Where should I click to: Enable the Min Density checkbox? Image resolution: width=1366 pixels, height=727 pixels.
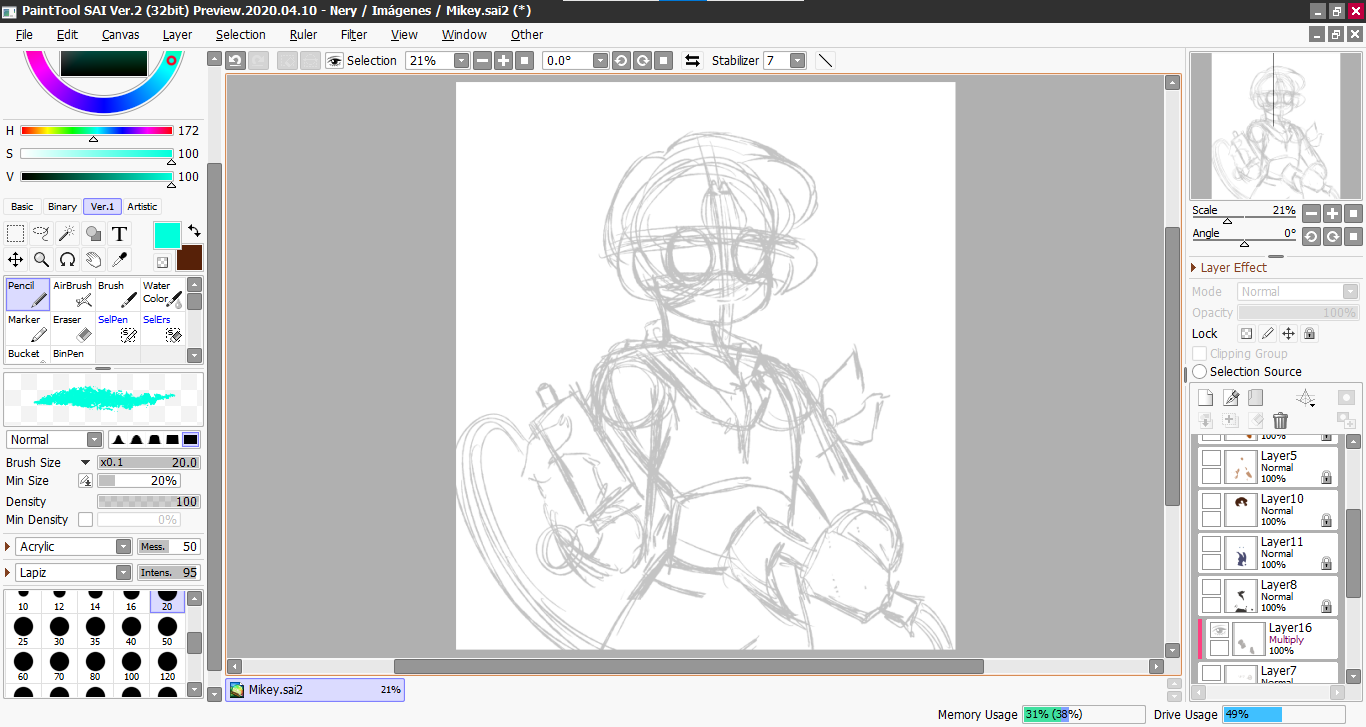tap(85, 520)
